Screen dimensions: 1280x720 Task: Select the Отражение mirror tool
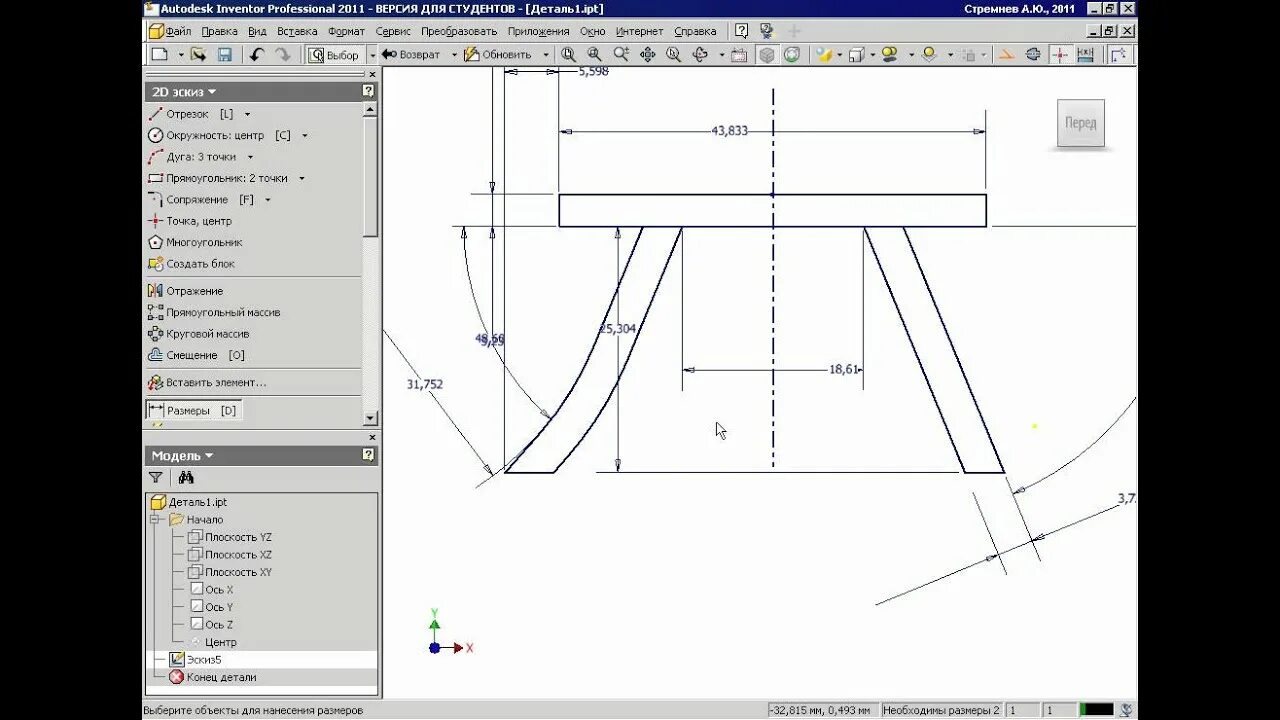coord(186,291)
